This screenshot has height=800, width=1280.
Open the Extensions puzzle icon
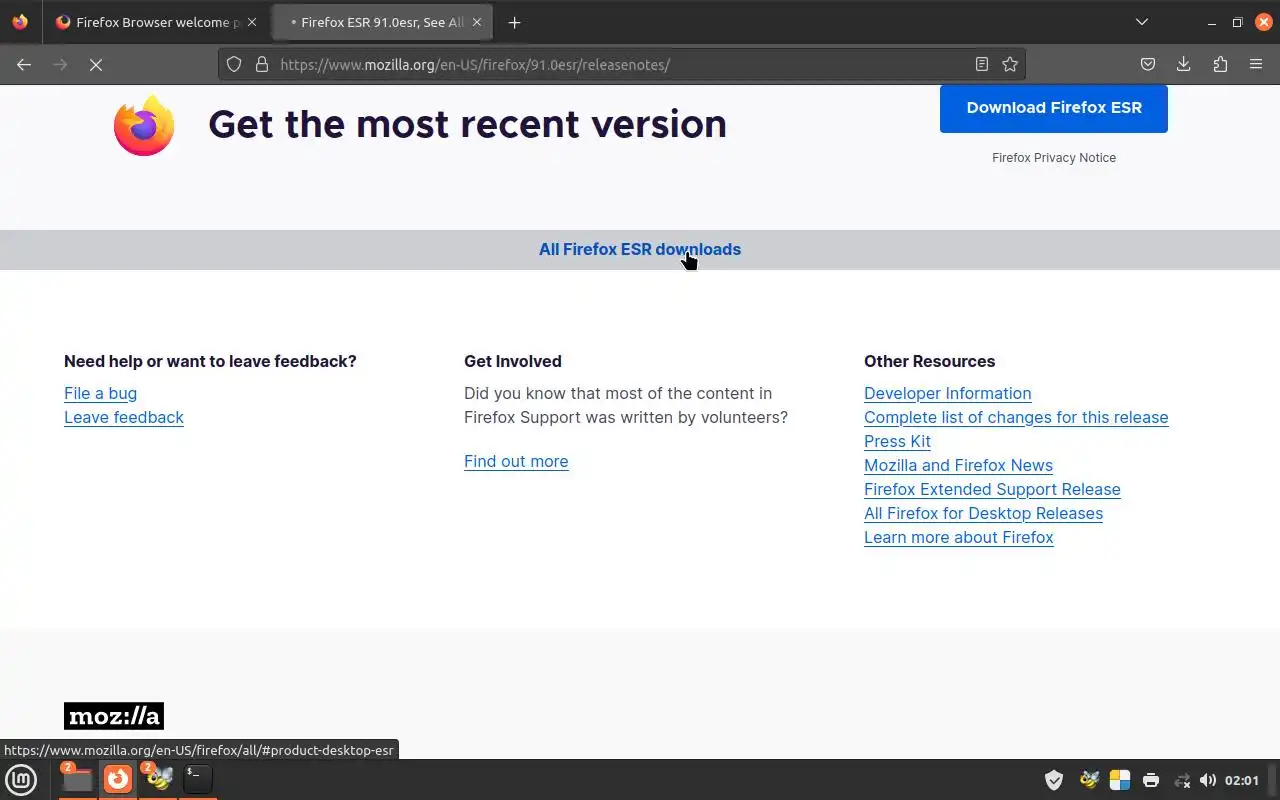pyautogui.click(x=1220, y=64)
